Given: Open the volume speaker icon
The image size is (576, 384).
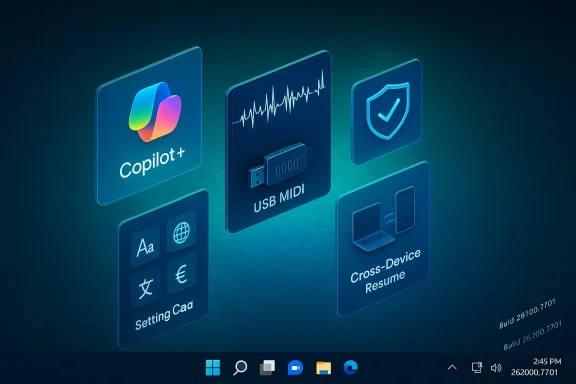Looking at the screenshot, I should [496, 367].
